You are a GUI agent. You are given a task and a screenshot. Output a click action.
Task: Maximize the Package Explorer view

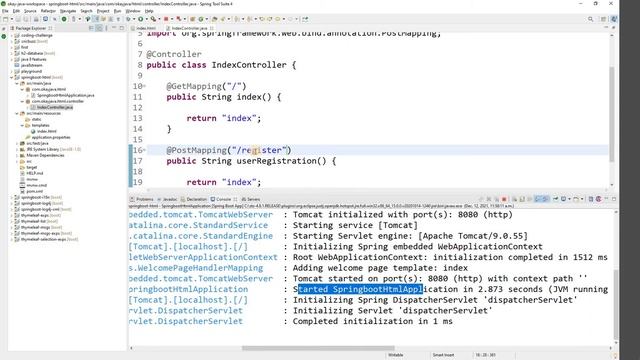click(122, 28)
